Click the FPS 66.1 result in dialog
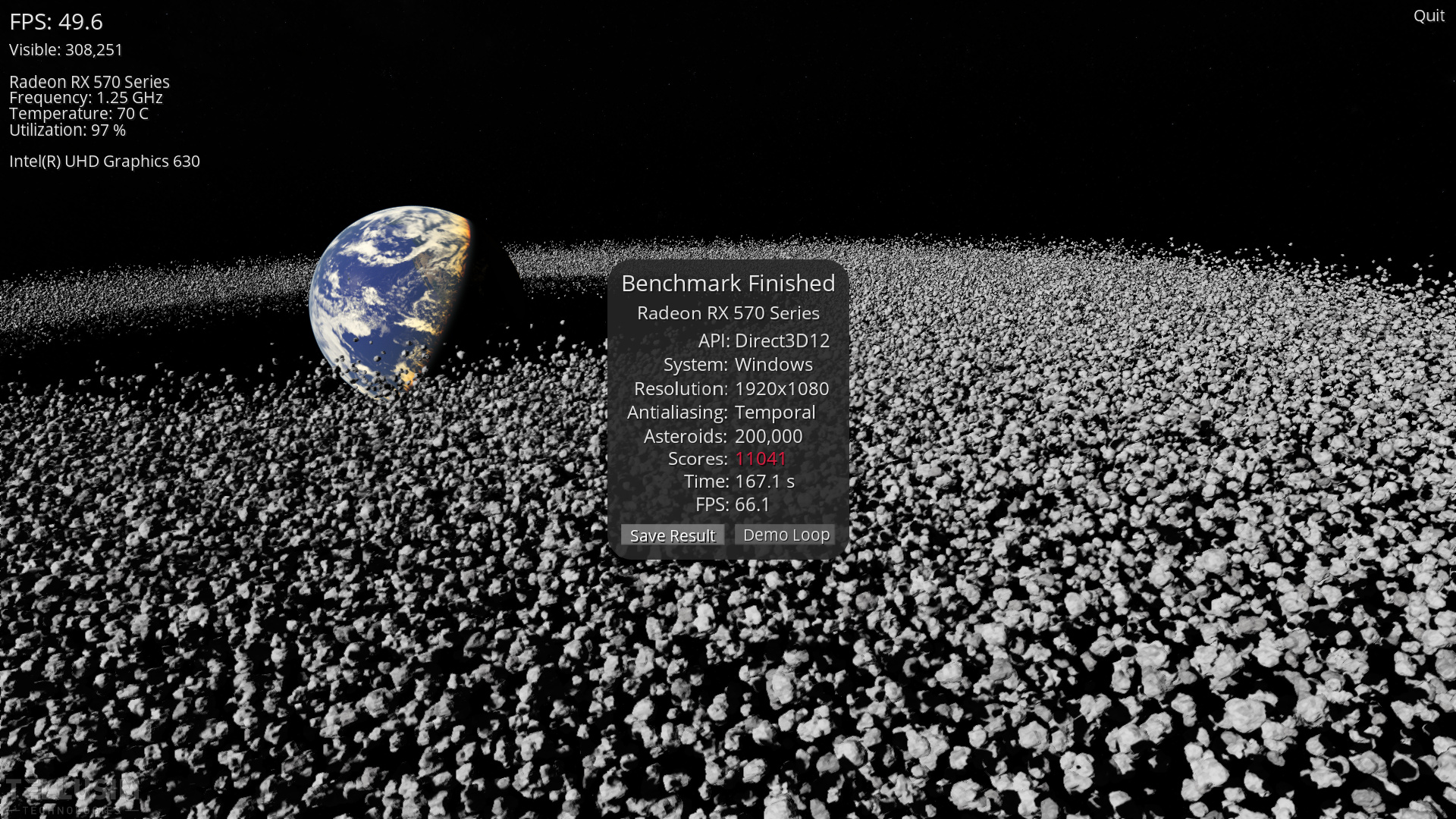 point(733,505)
